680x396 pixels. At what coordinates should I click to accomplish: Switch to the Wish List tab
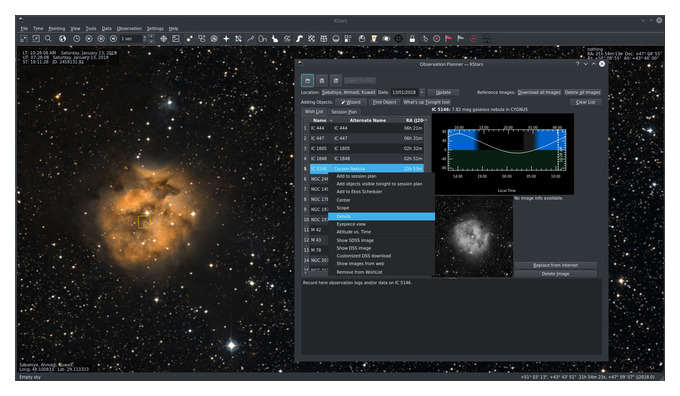coord(314,112)
